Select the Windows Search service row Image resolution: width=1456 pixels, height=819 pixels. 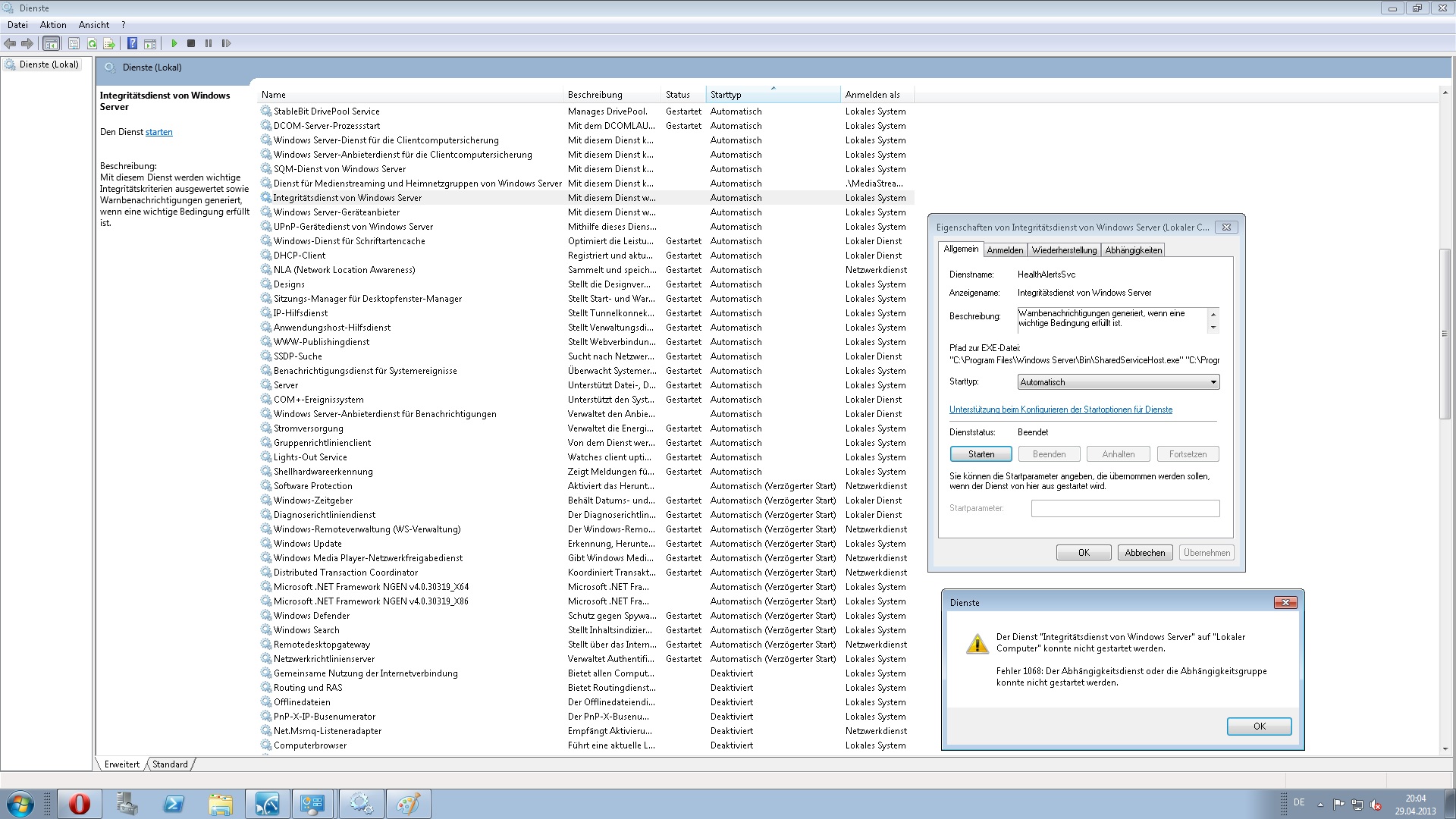tap(585, 630)
